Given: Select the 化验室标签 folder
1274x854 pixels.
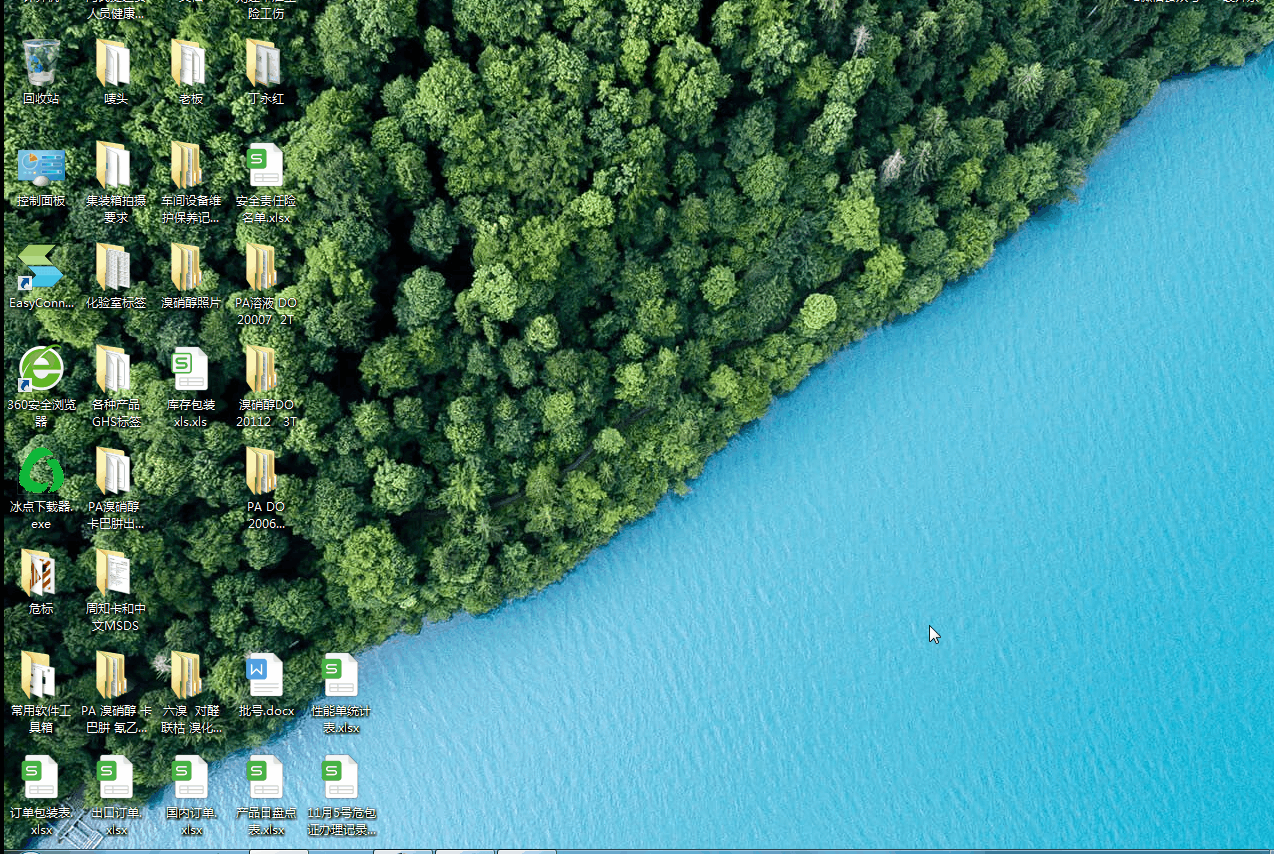Looking at the screenshot, I should click(116, 269).
